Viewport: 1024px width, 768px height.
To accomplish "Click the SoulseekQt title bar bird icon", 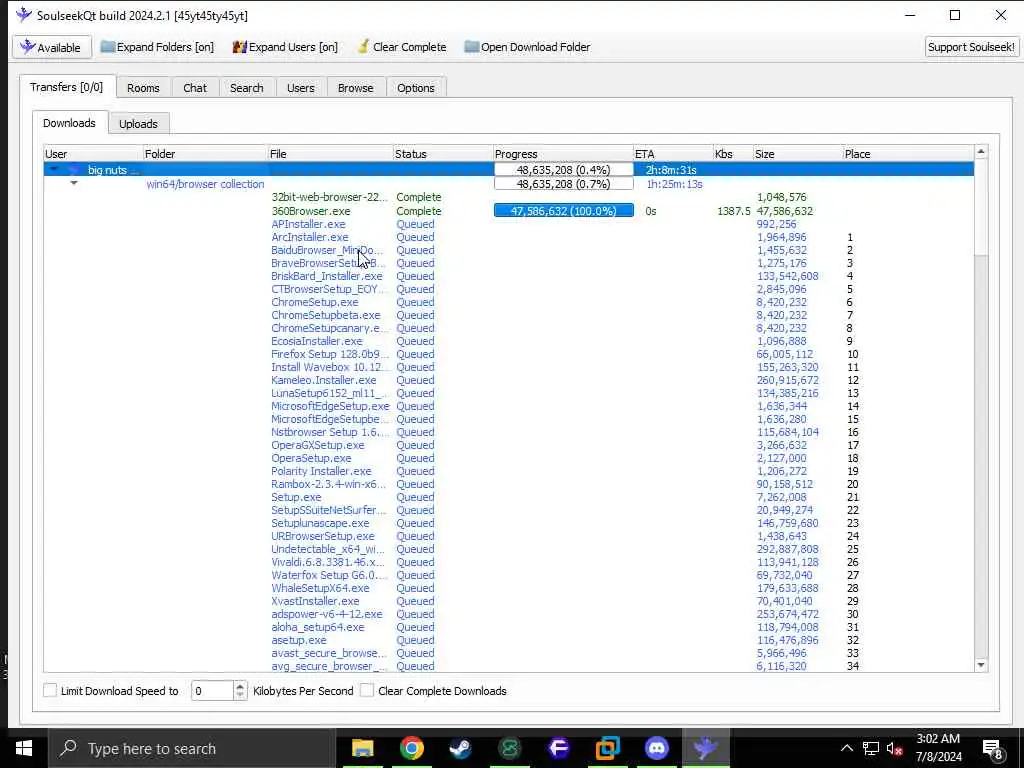I will [24, 15].
